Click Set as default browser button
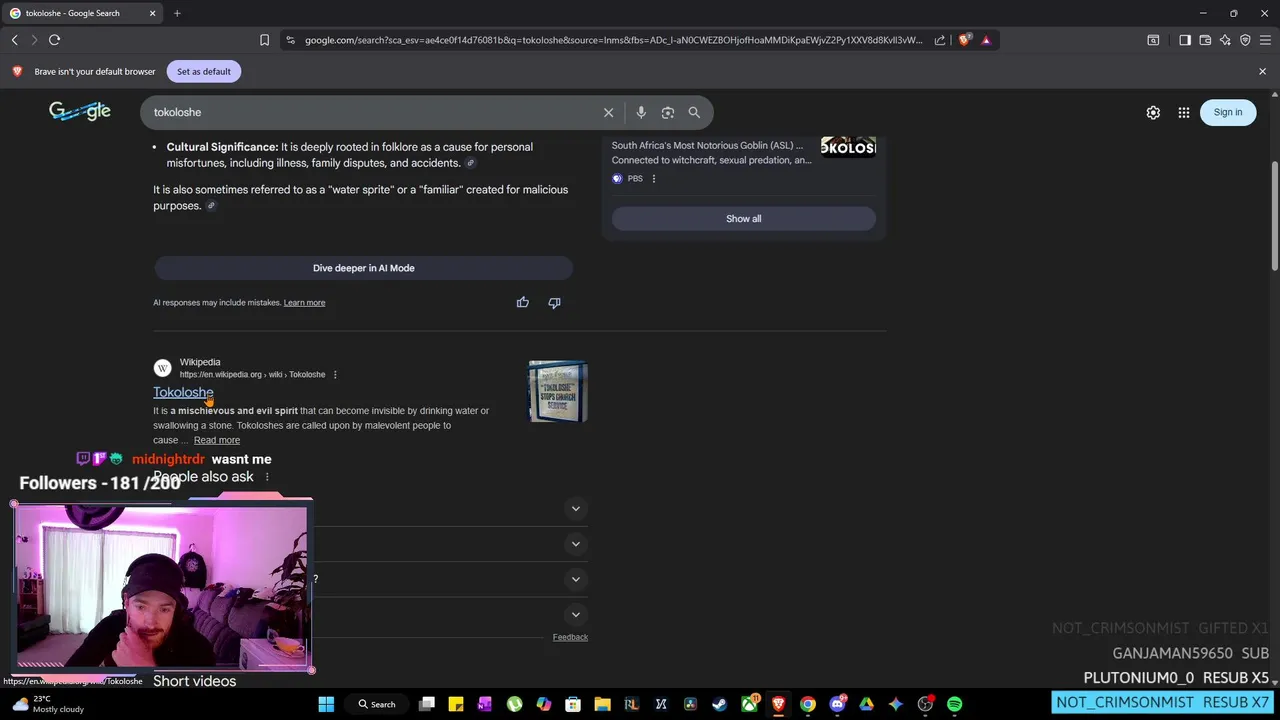1280x720 pixels. coord(204,72)
